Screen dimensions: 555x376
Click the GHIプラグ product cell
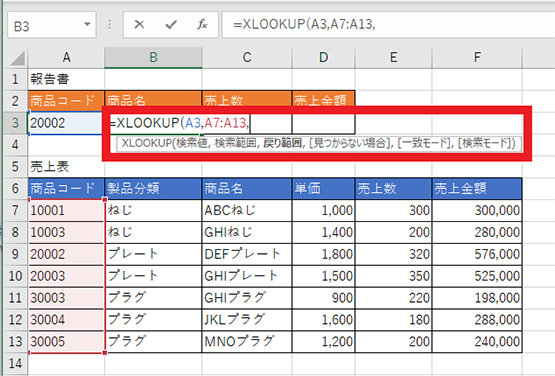247,298
